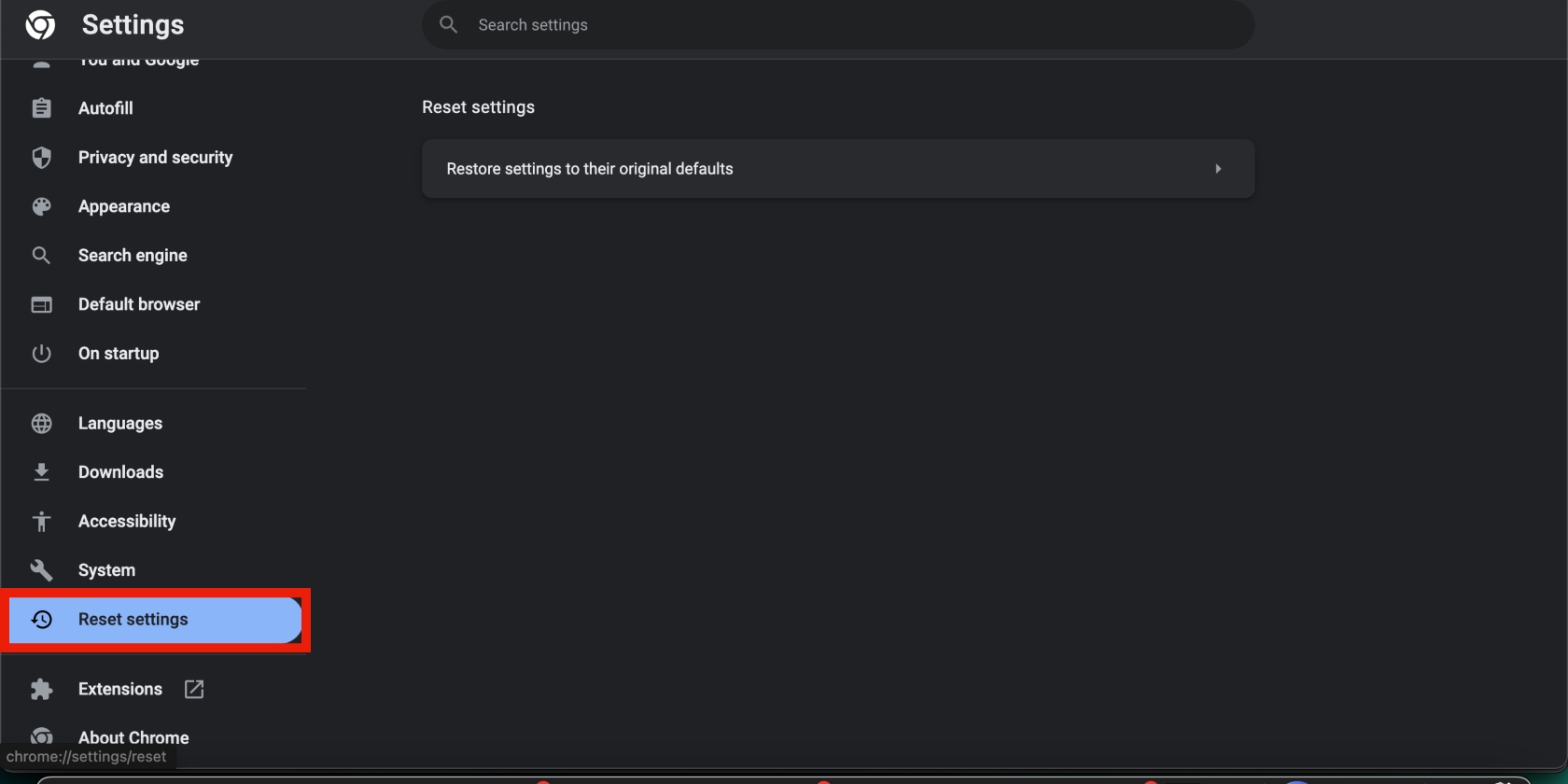
Task: Click the On startup power icon
Action: click(42, 353)
